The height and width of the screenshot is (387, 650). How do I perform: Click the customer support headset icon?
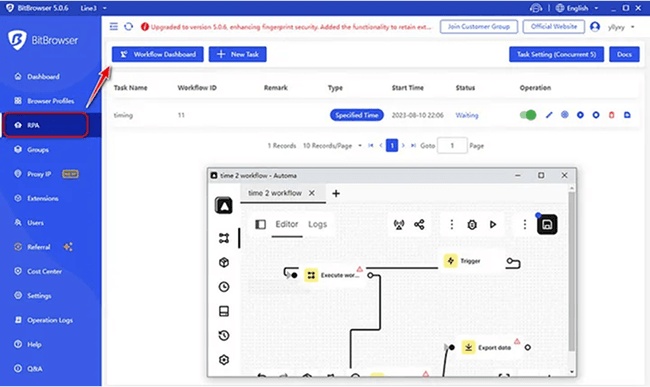(536, 8)
